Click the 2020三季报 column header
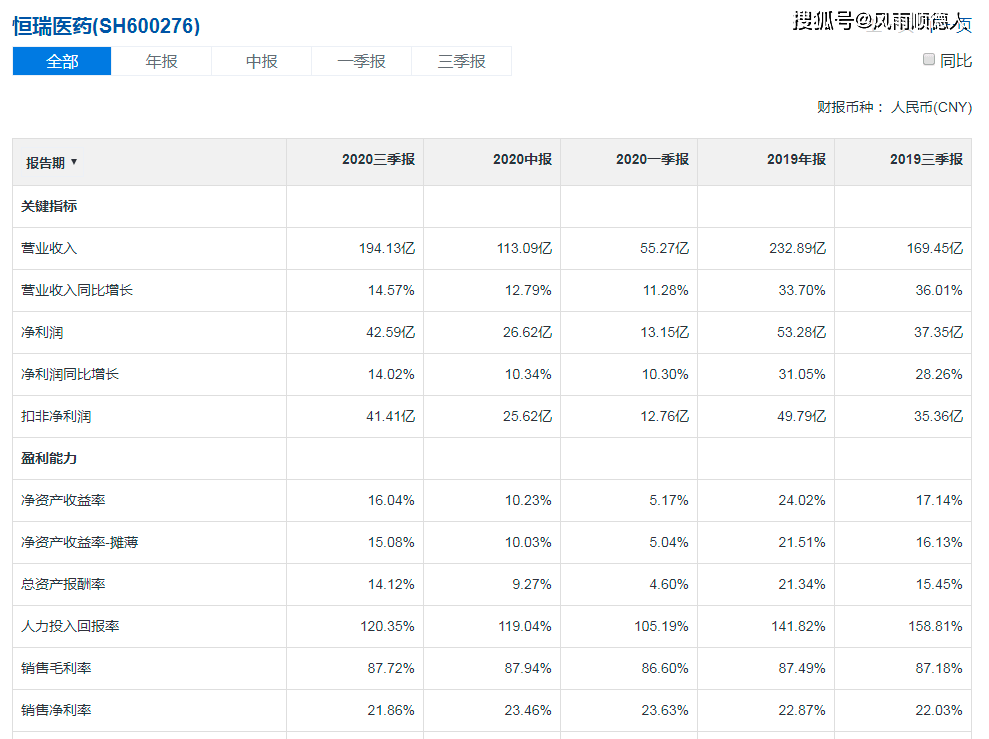The image size is (989, 739). [378, 160]
